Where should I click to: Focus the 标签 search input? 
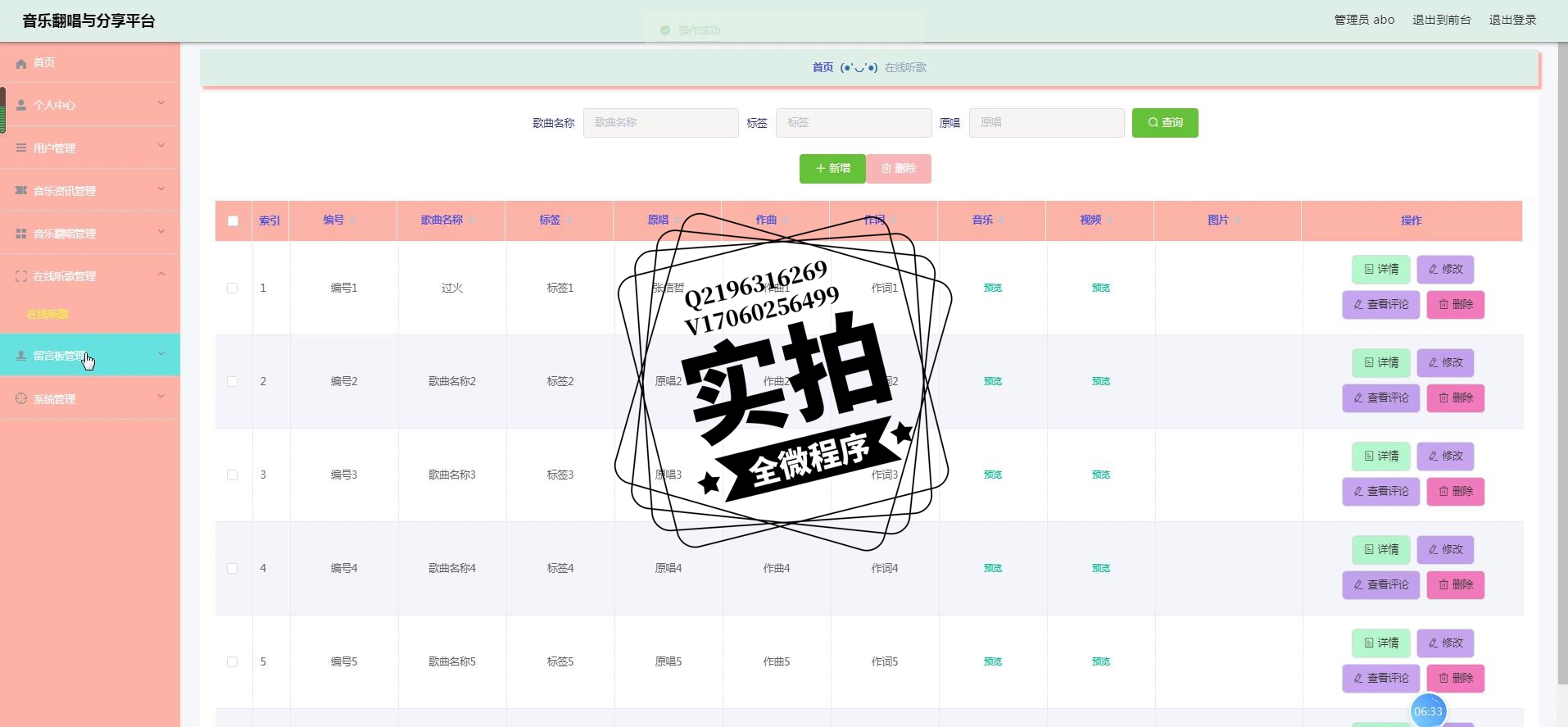click(x=854, y=123)
